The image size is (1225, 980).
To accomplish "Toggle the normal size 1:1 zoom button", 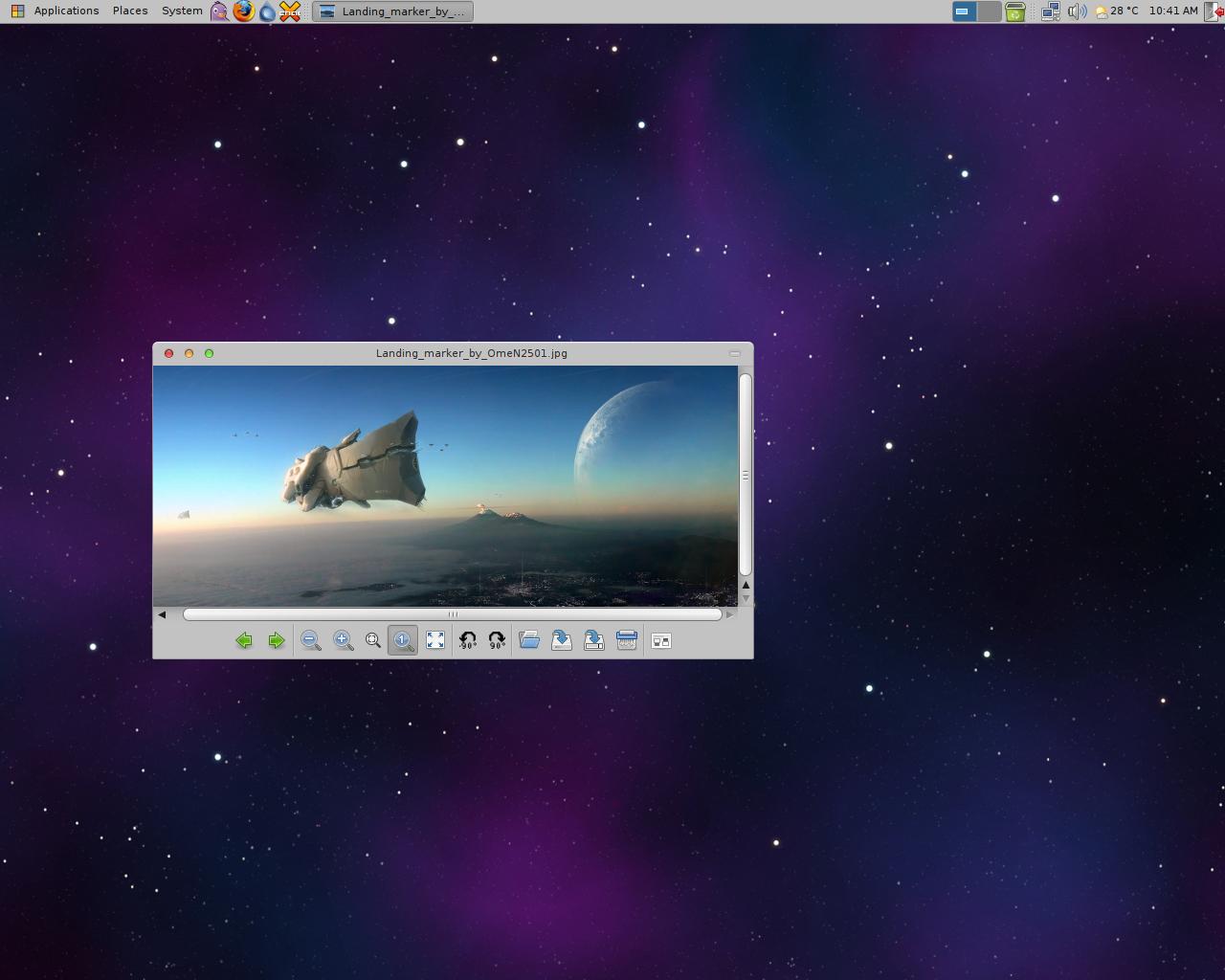I will (403, 641).
